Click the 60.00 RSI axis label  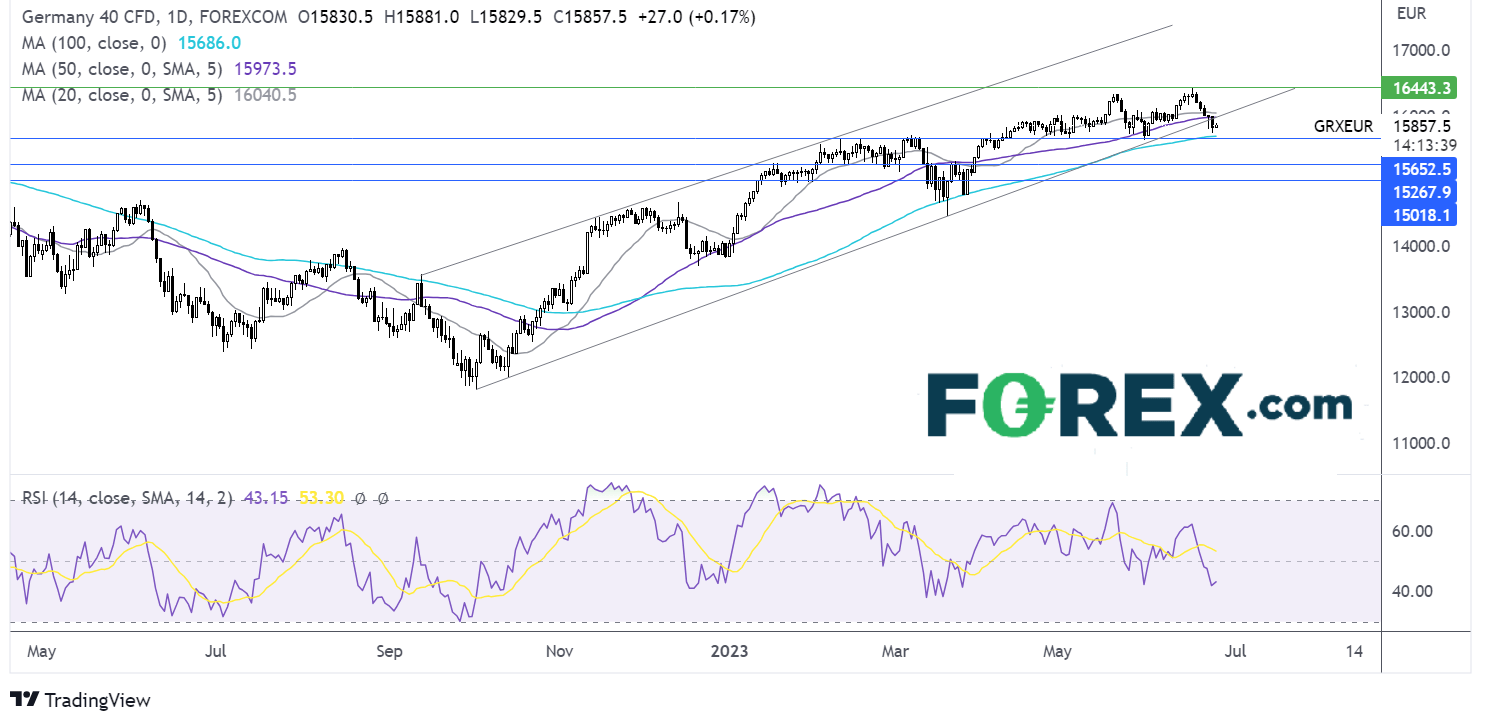tap(1414, 532)
